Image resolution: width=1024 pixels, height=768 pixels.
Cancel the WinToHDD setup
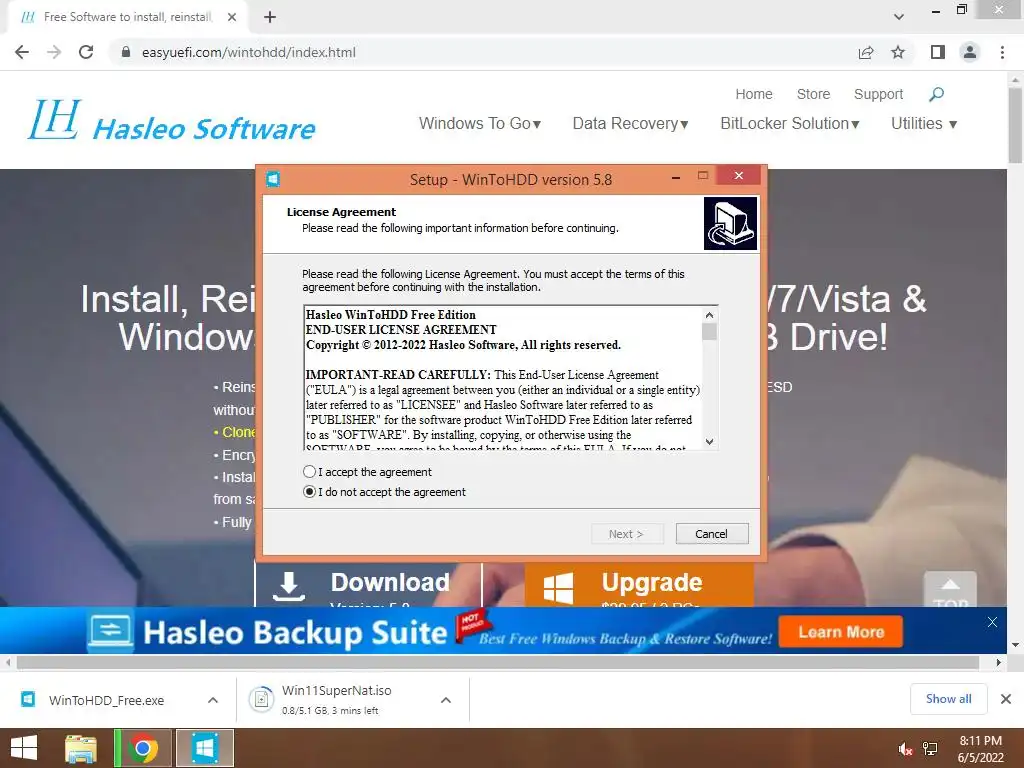(x=711, y=534)
